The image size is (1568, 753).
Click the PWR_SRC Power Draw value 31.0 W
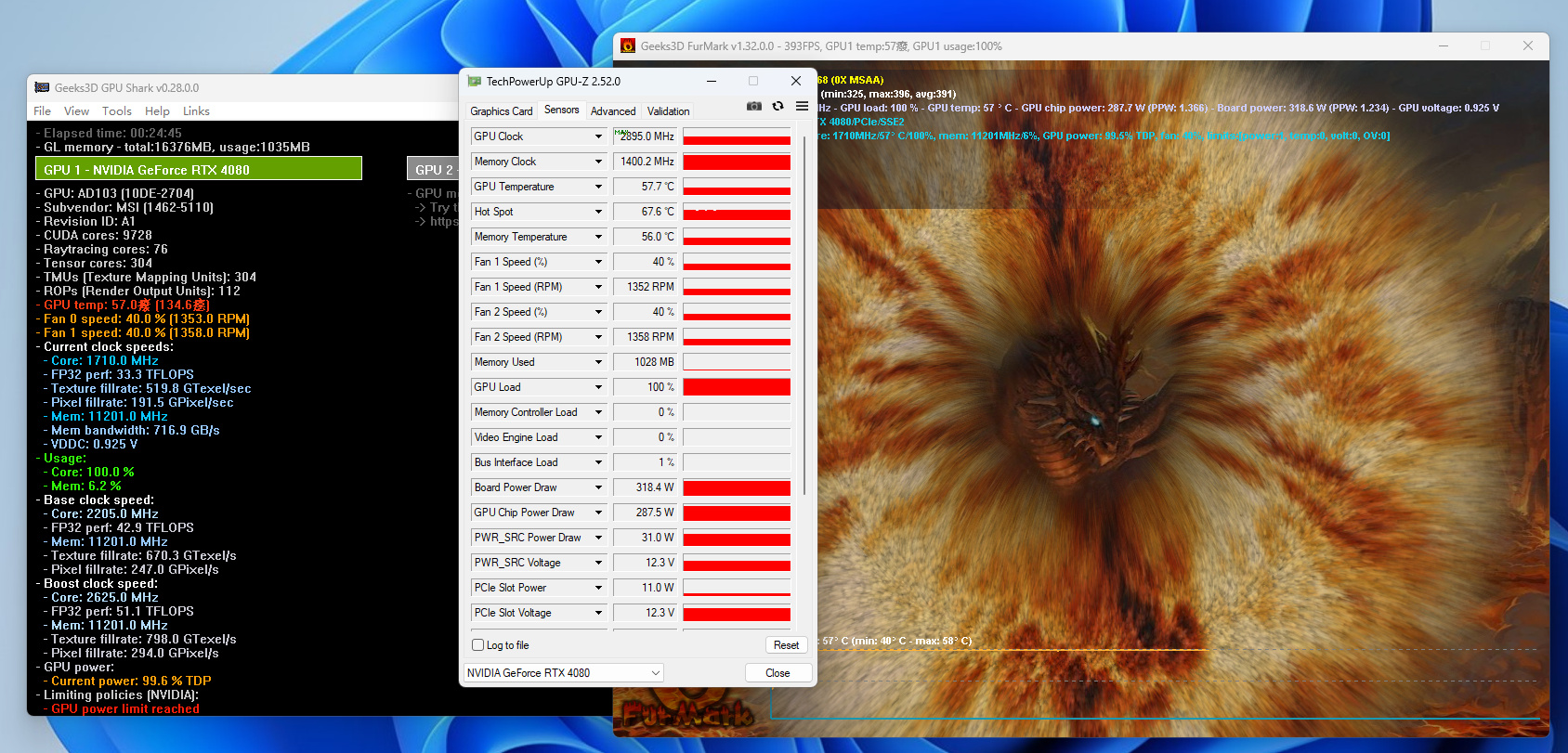coord(646,538)
